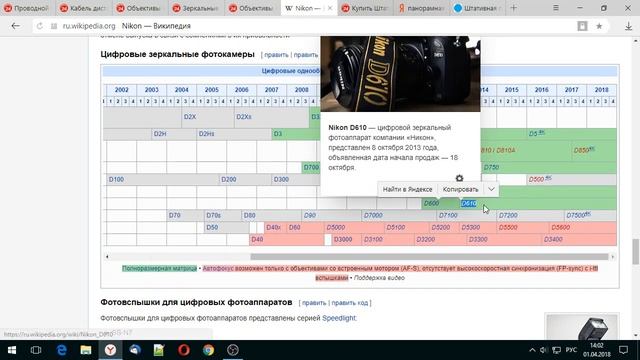Open the D2H camera link
Screen dimensions: 640x360
(x=160, y=134)
